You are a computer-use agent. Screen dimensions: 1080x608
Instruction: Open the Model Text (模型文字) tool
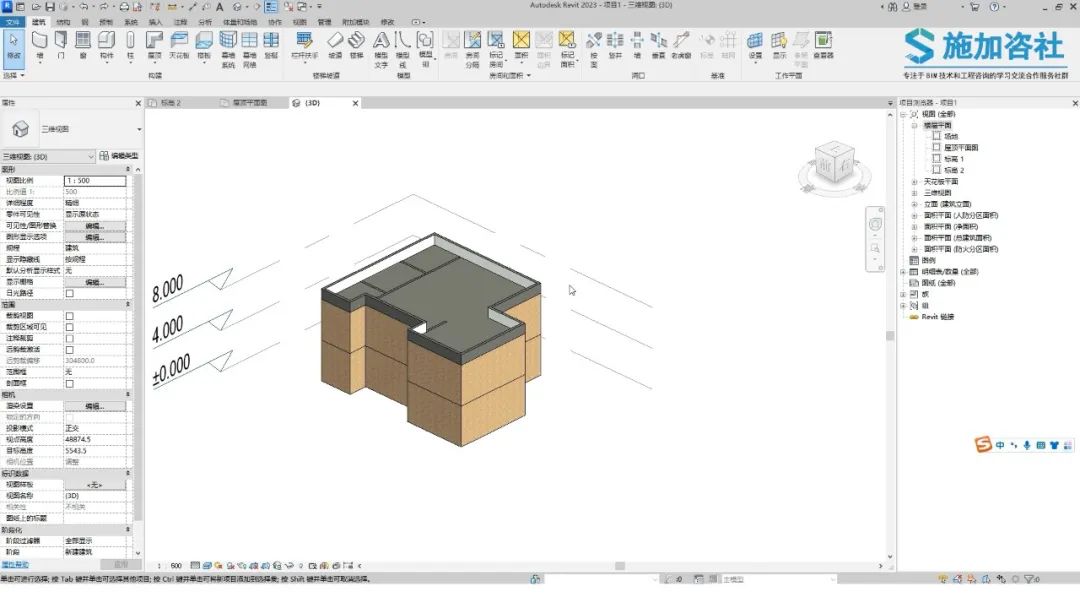point(381,49)
